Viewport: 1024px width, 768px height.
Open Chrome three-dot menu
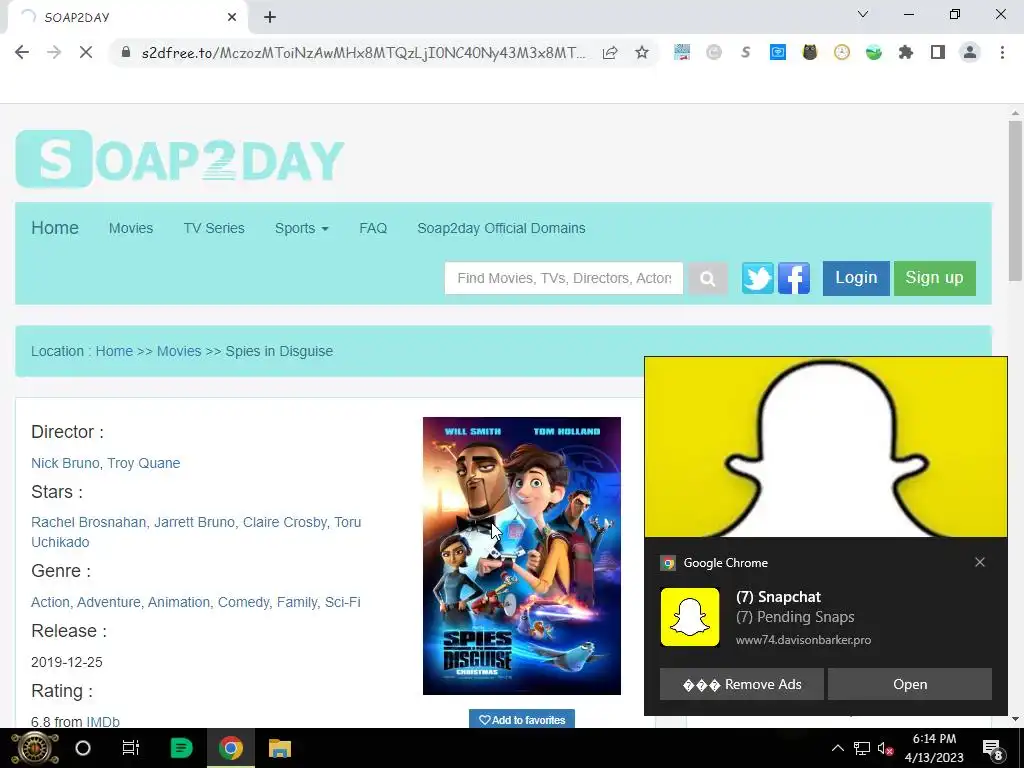tap(1002, 52)
